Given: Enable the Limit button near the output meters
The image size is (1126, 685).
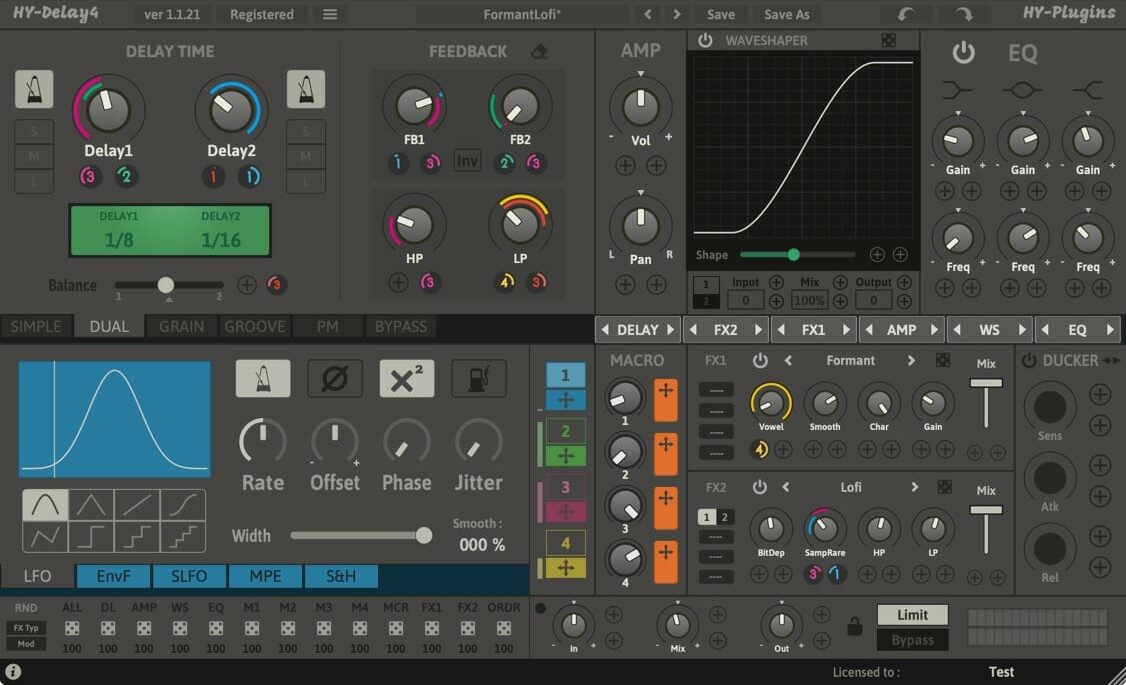Looking at the screenshot, I should (x=911, y=614).
